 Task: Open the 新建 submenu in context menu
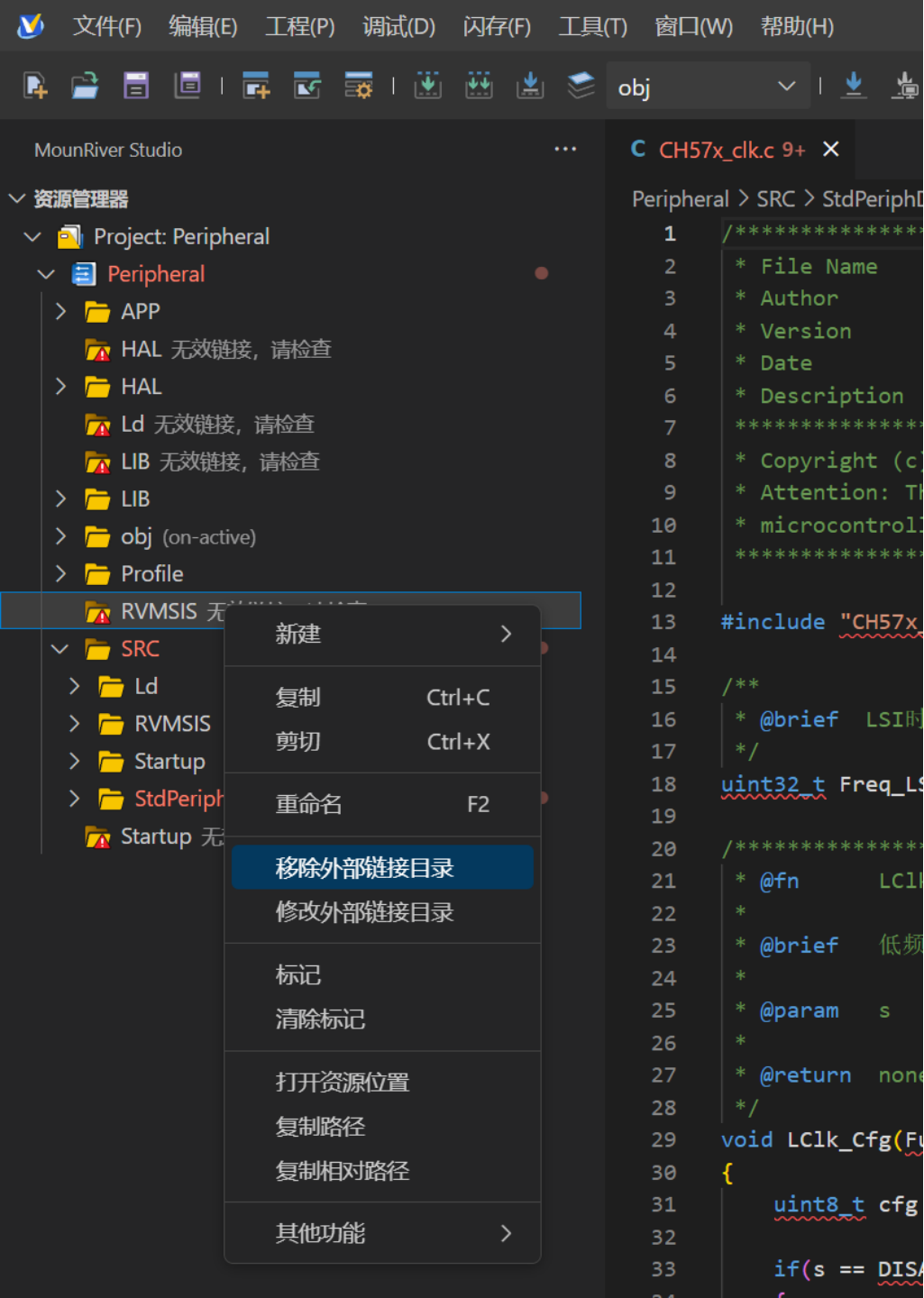point(382,634)
